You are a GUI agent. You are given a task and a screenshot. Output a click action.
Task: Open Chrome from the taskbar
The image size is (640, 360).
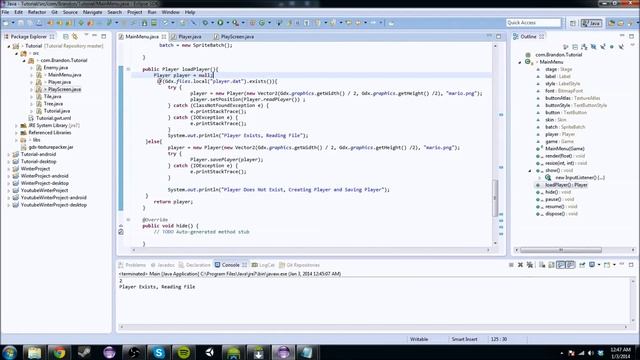(60, 352)
